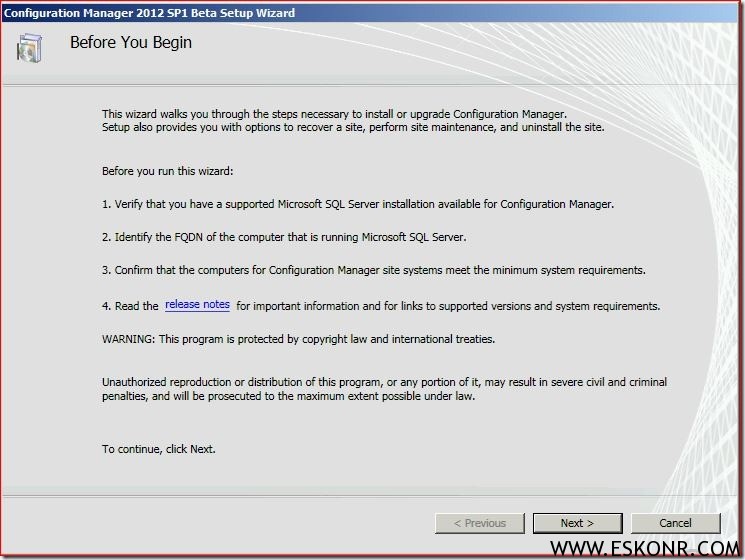The width and height of the screenshot is (745, 560).
Task: Open the release notes link
Action: (x=197, y=304)
